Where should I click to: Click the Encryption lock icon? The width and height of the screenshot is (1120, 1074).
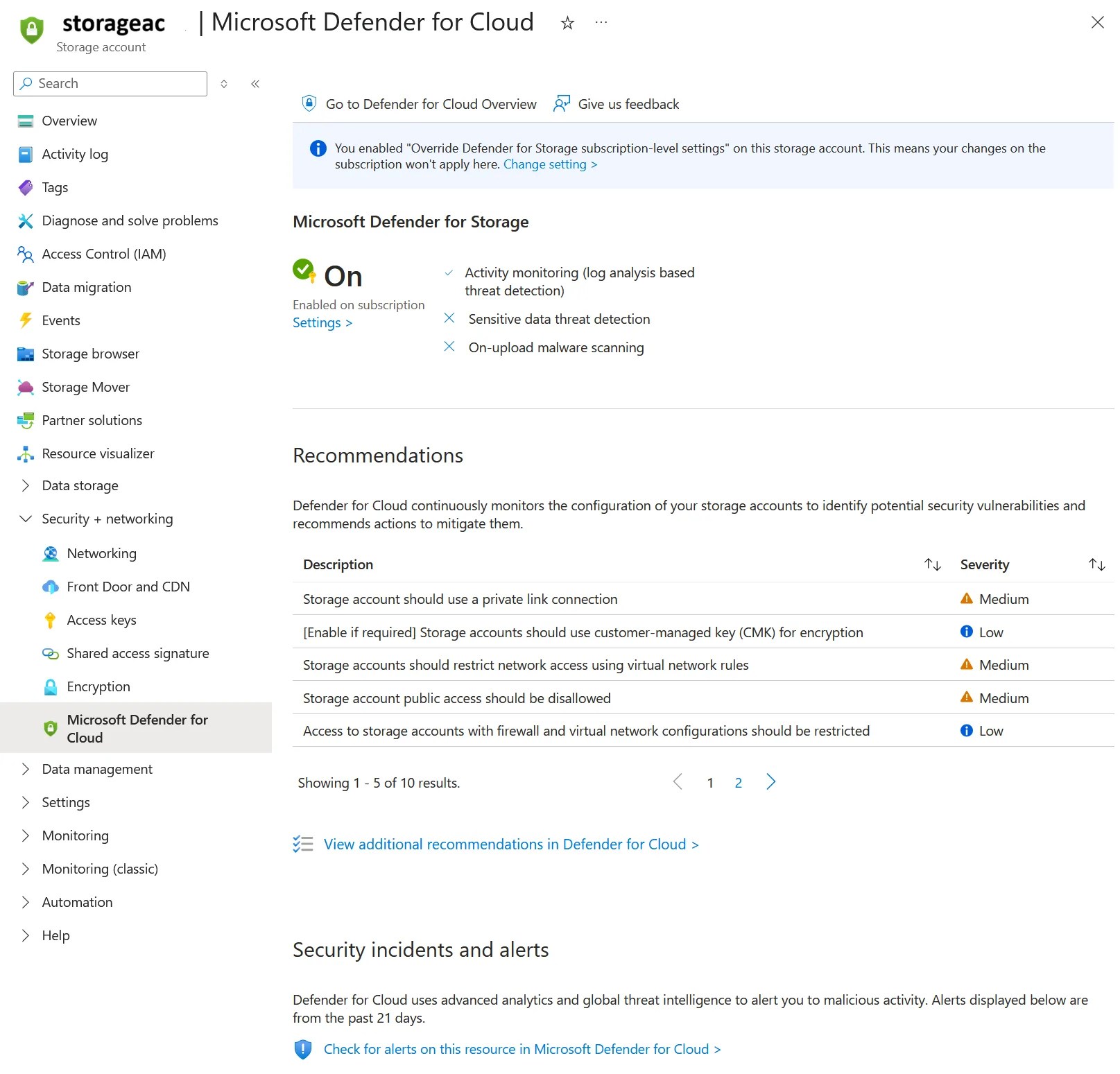[51, 687]
